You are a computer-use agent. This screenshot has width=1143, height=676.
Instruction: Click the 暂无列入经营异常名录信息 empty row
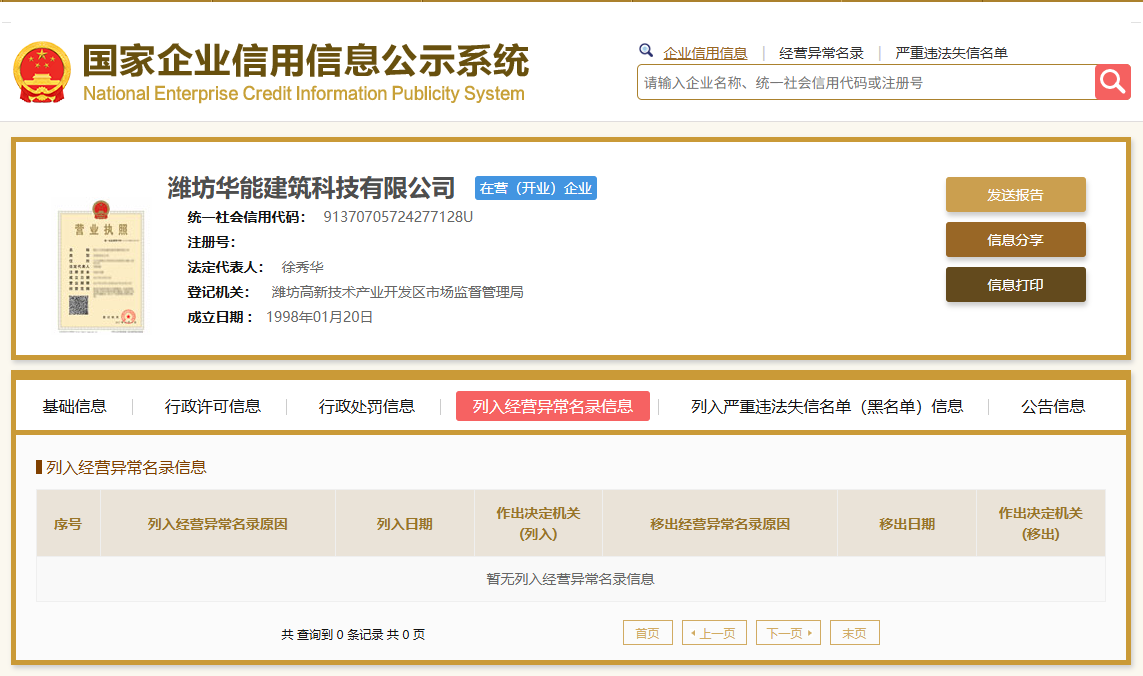point(571,579)
